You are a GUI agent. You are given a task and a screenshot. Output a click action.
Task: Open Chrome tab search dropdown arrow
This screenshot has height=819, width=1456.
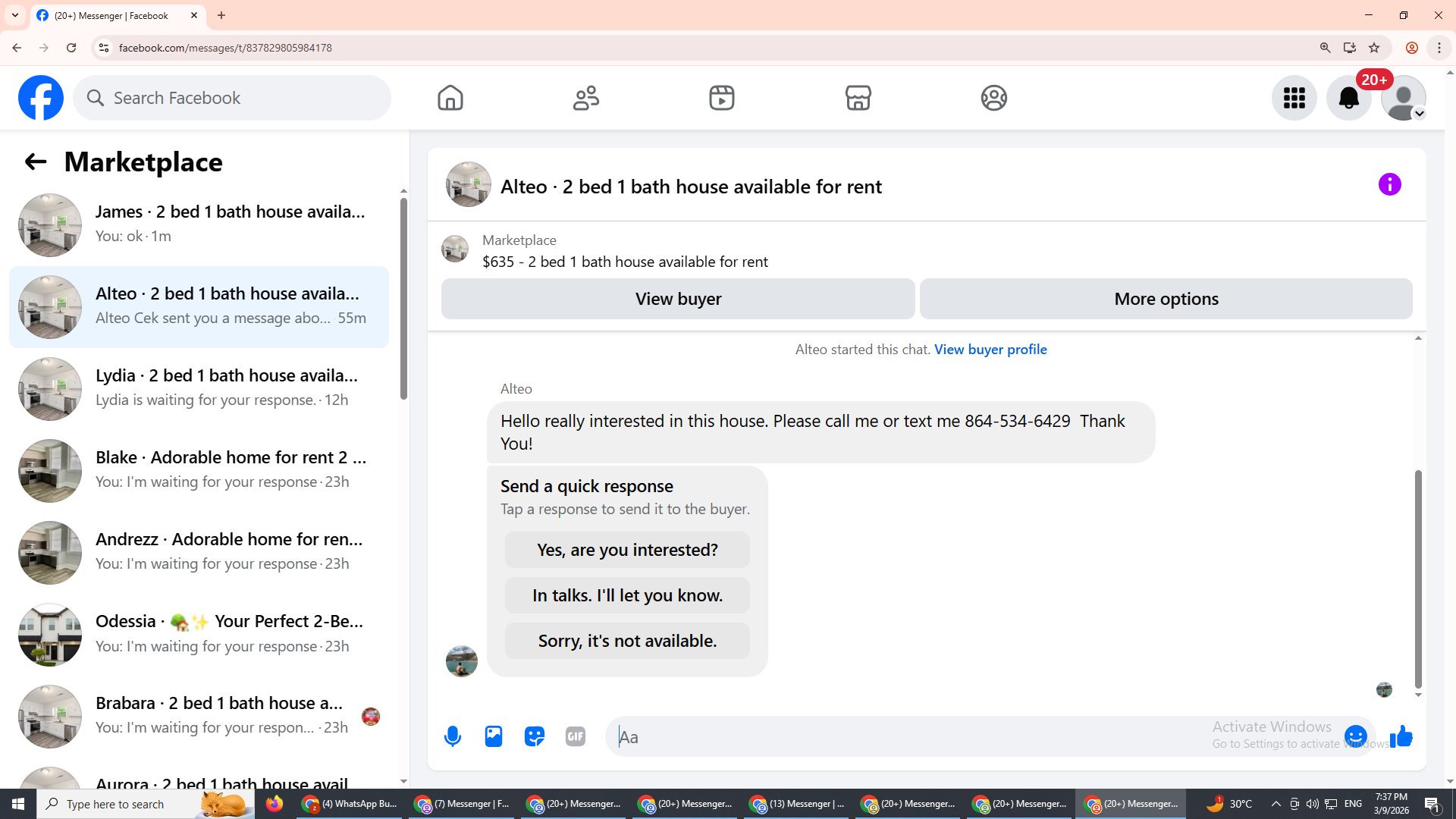coord(15,15)
